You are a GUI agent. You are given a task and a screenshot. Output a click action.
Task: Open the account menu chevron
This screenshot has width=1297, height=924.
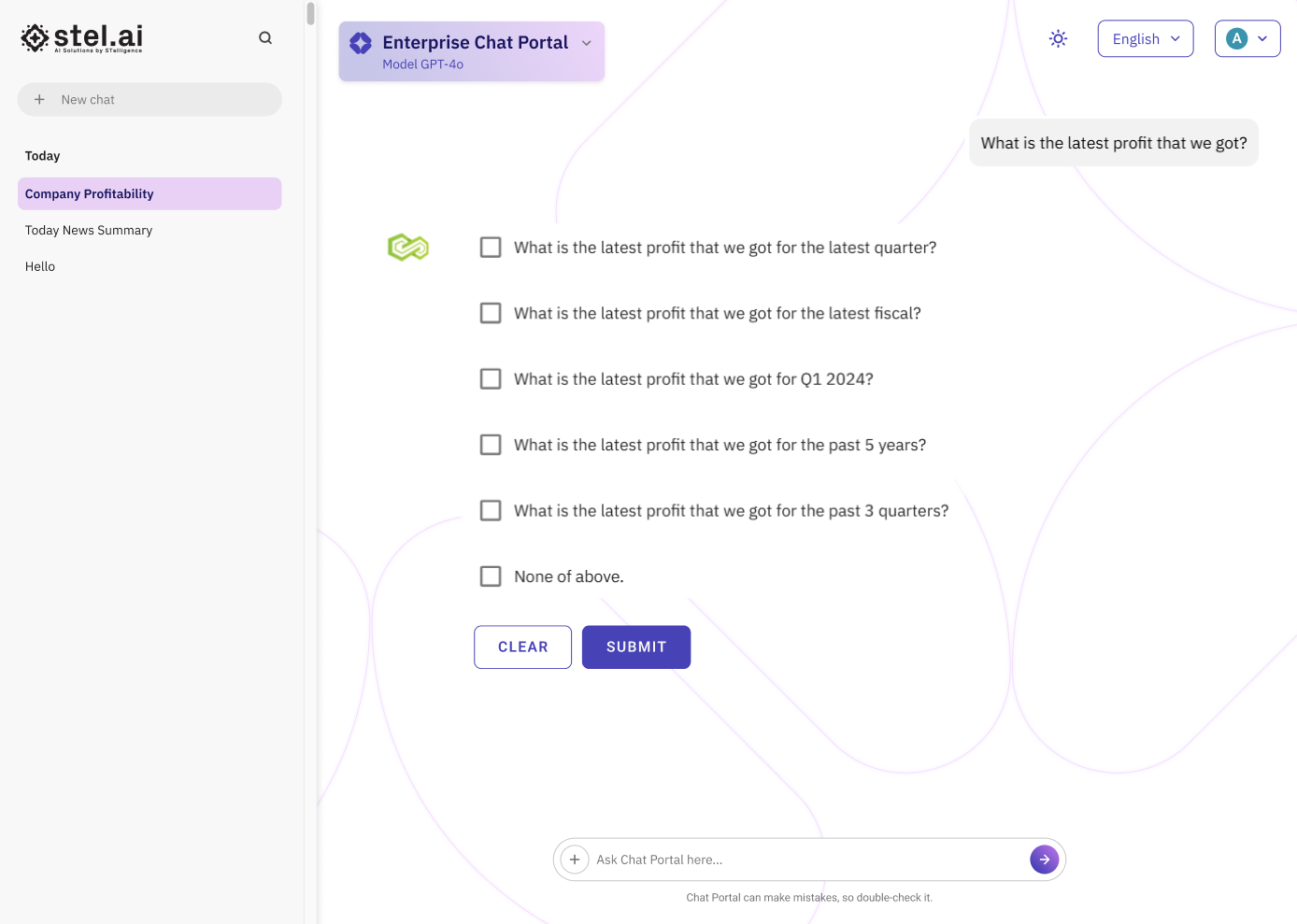pos(1262,38)
